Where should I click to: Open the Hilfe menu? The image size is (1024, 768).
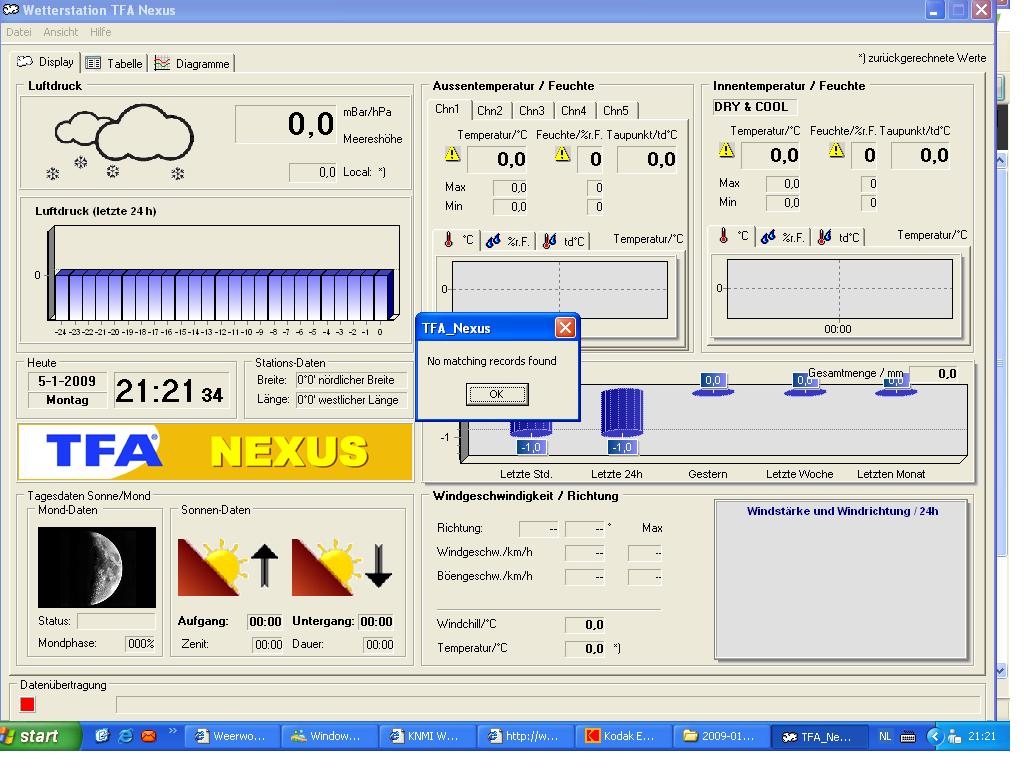tap(101, 32)
